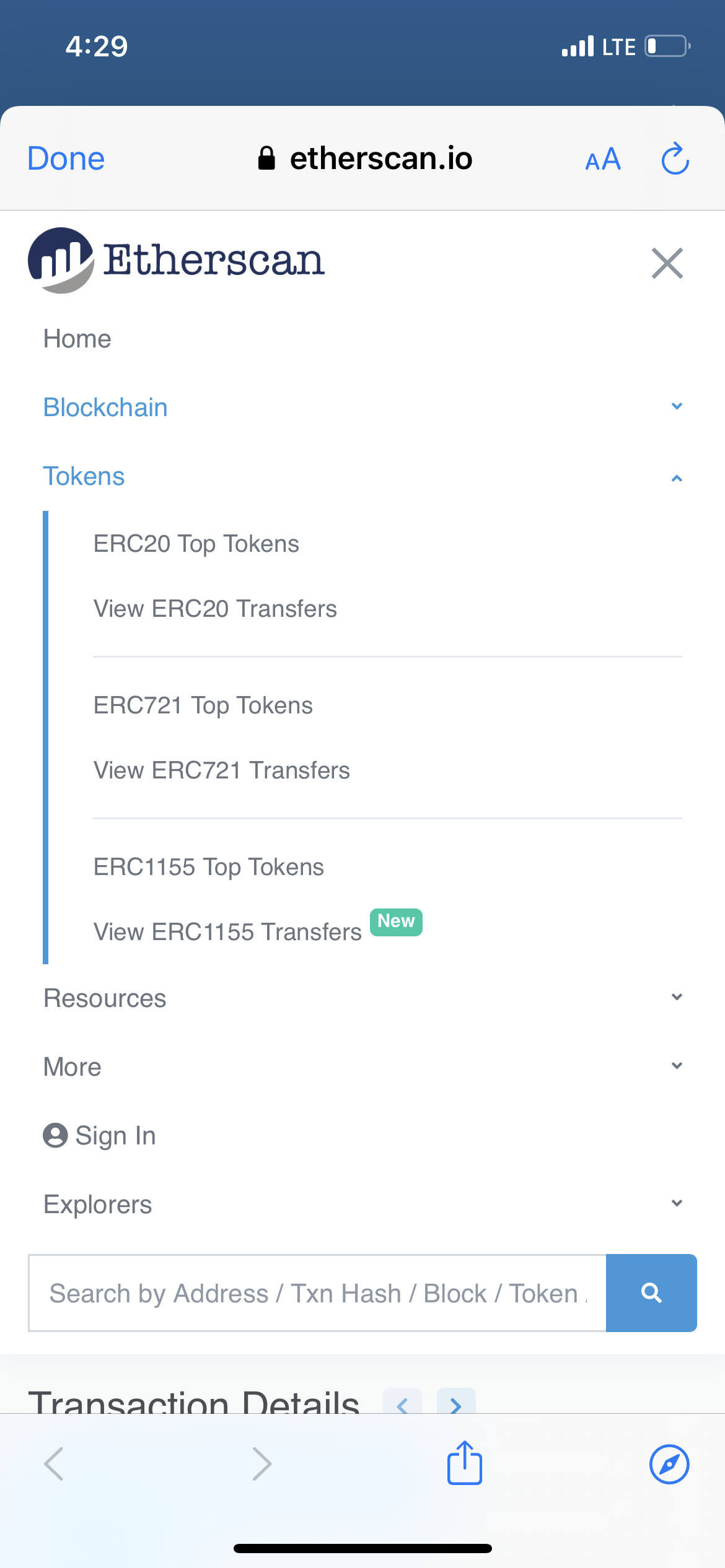Tap the Sign In person icon

[x=56, y=1135]
